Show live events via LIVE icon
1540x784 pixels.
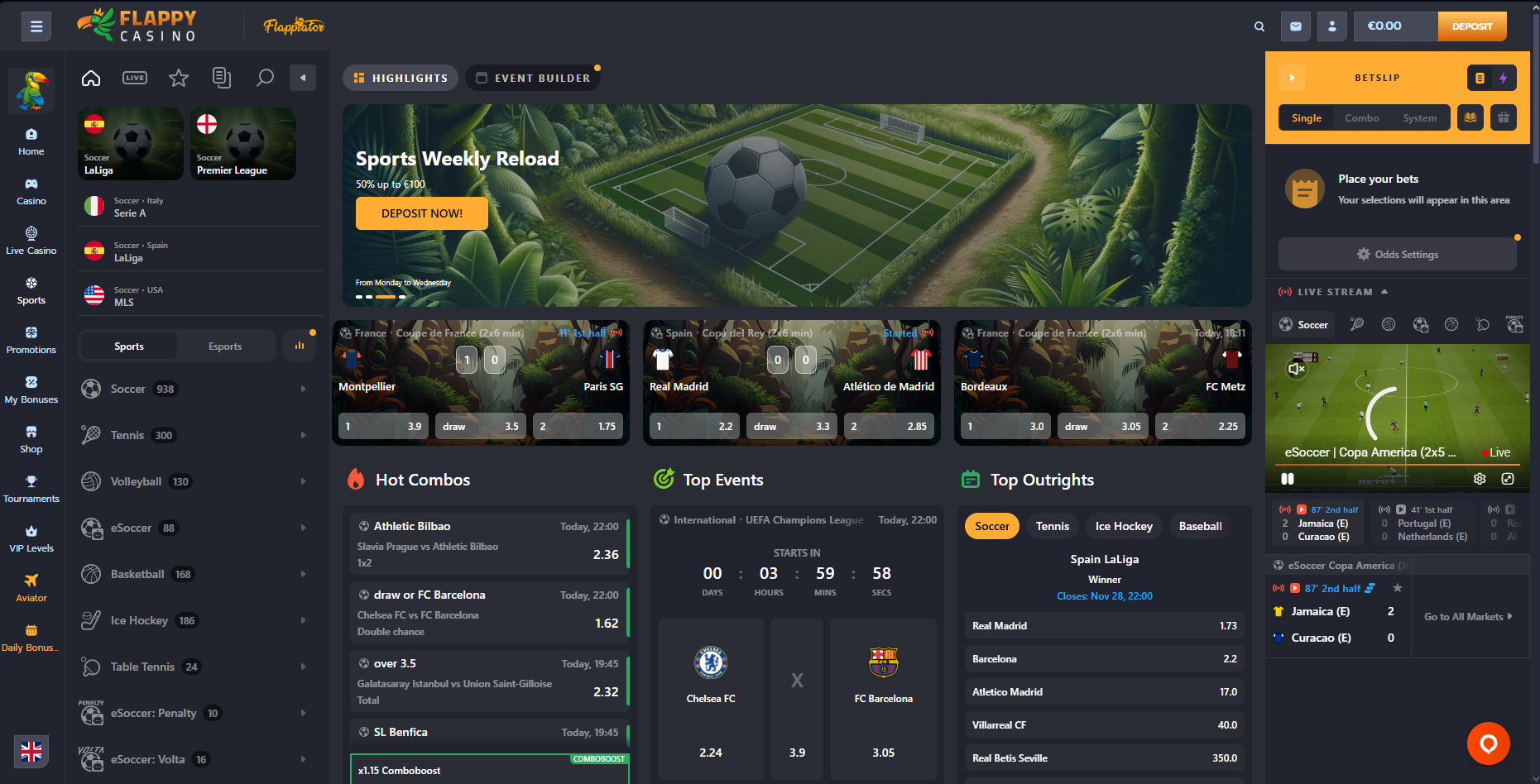135,78
